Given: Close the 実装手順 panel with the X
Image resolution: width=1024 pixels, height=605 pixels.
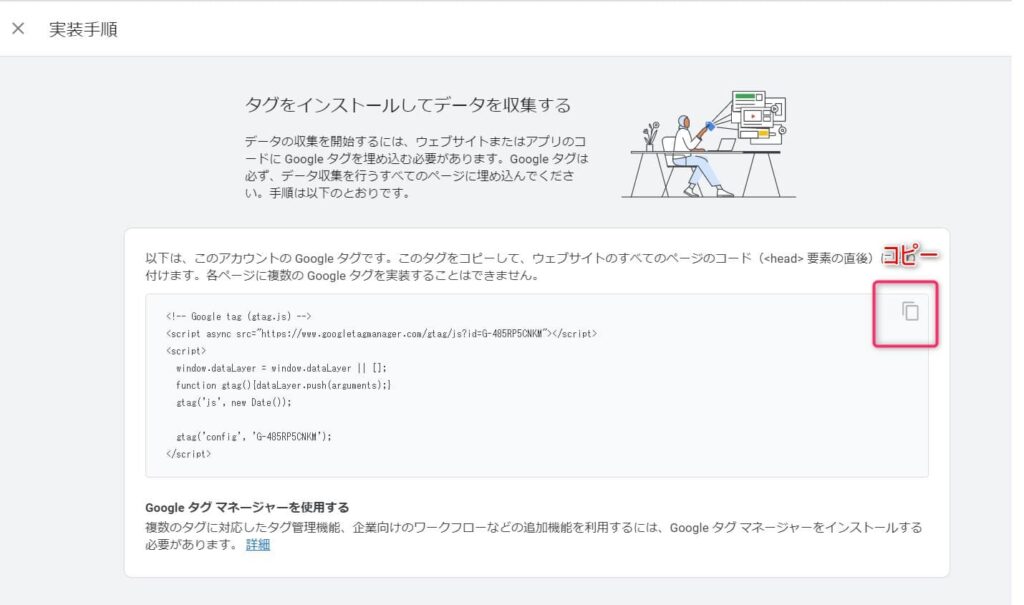Looking at the screenshot, I should [x=18, y=29].
